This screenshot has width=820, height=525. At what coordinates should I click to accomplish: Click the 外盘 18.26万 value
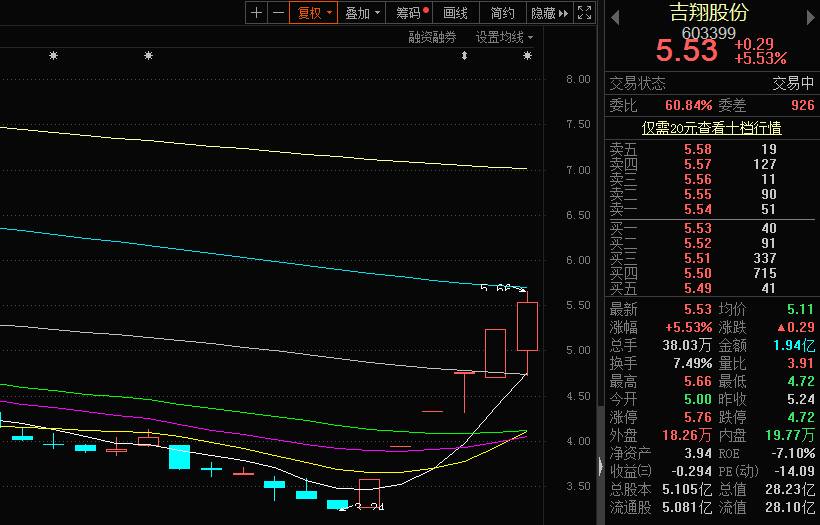[687, 435]
